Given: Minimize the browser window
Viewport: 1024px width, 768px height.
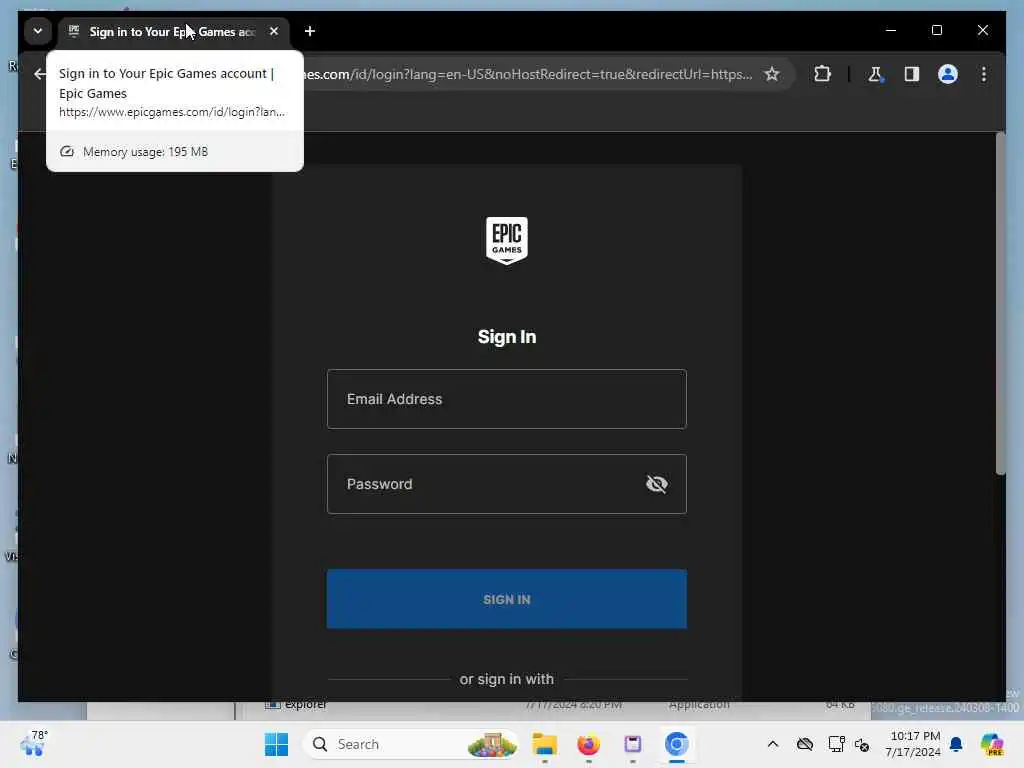Looking at the screenshot, I should point(891,30).
